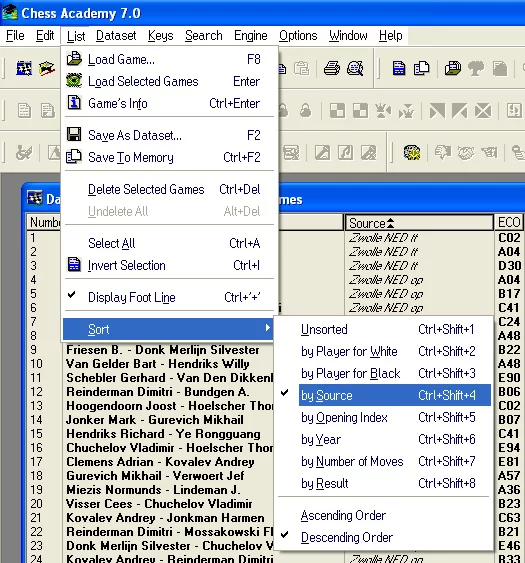
Task: Click the colorful engine brain icon
Action: click(412, 153)
